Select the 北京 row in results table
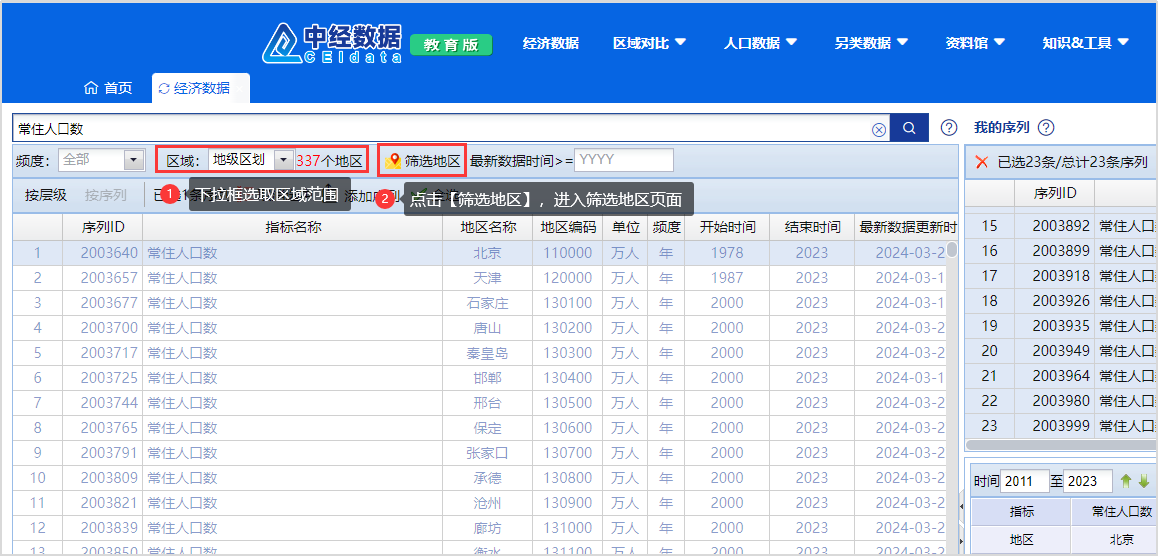 coord(487,253)
